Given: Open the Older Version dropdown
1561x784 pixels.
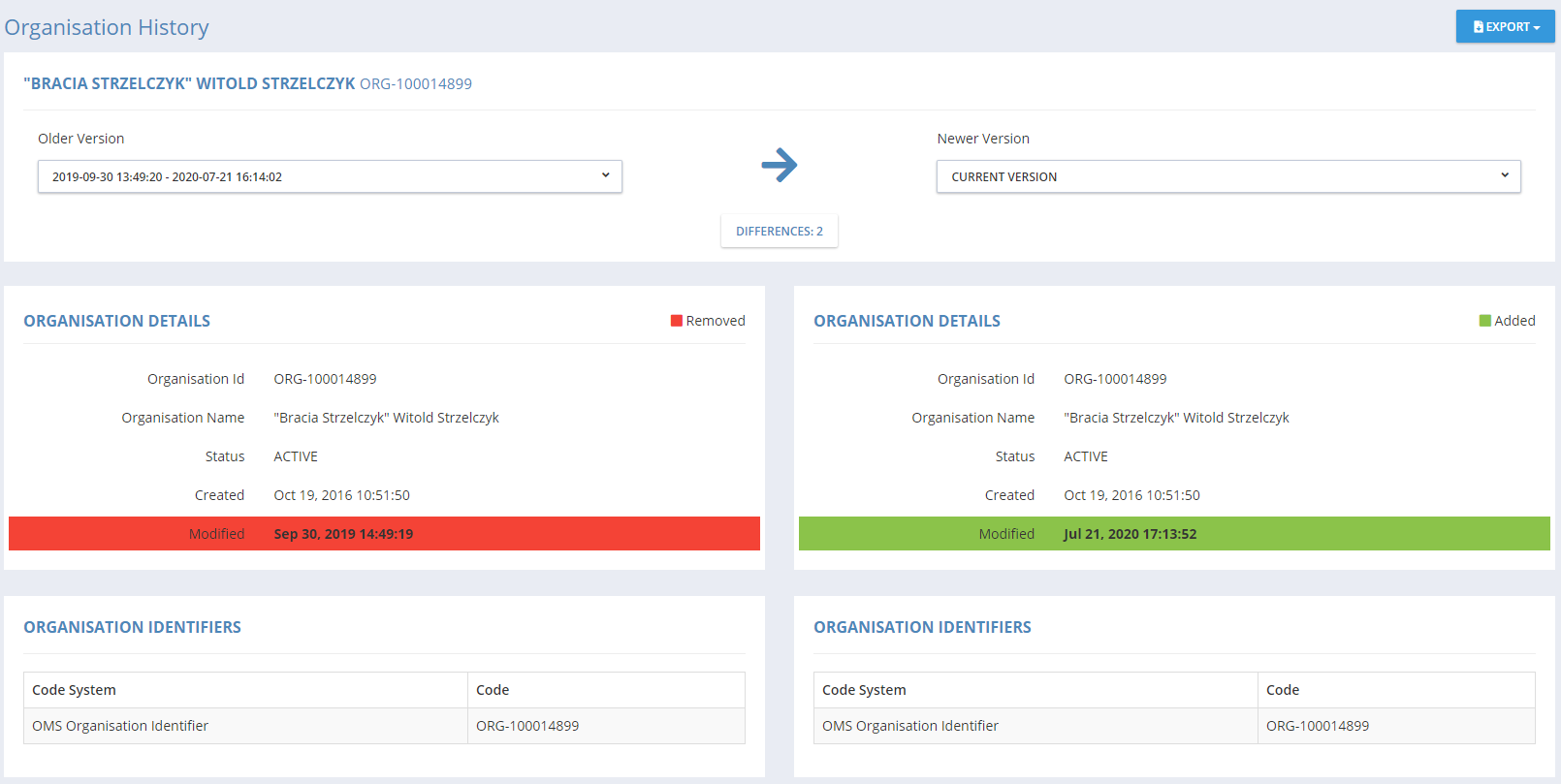Looking at the screenshot, I should [x=330, y=176].
